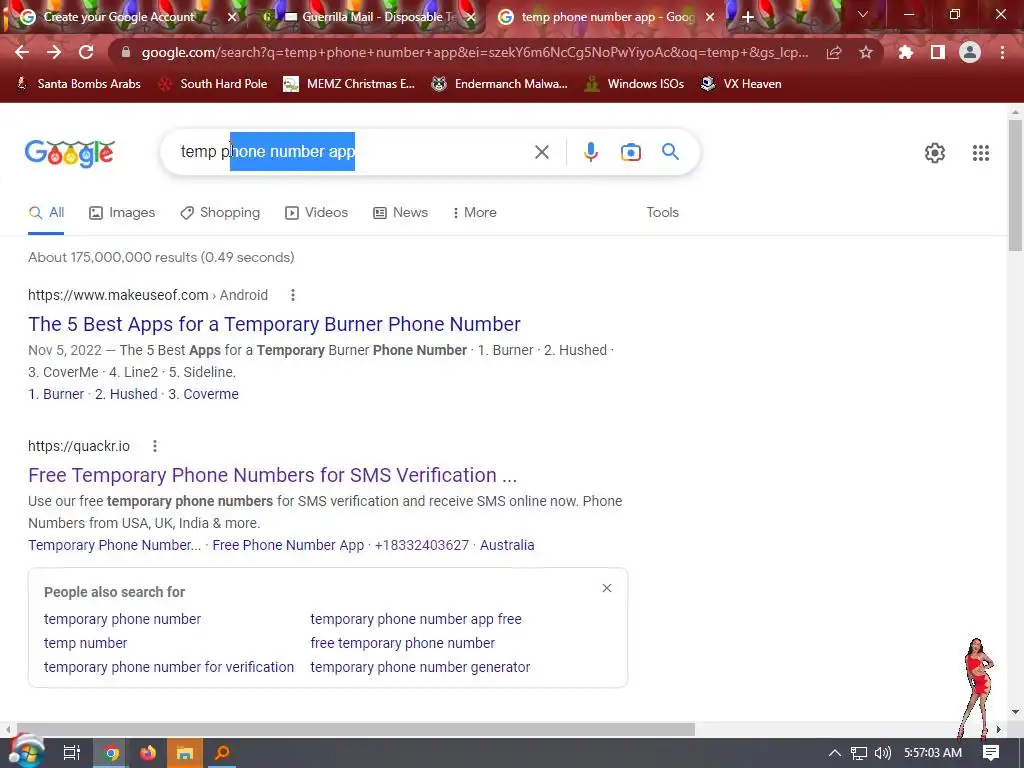Search for temporary phone number generator
This screenshot has height=768, width=1024.
420,667
